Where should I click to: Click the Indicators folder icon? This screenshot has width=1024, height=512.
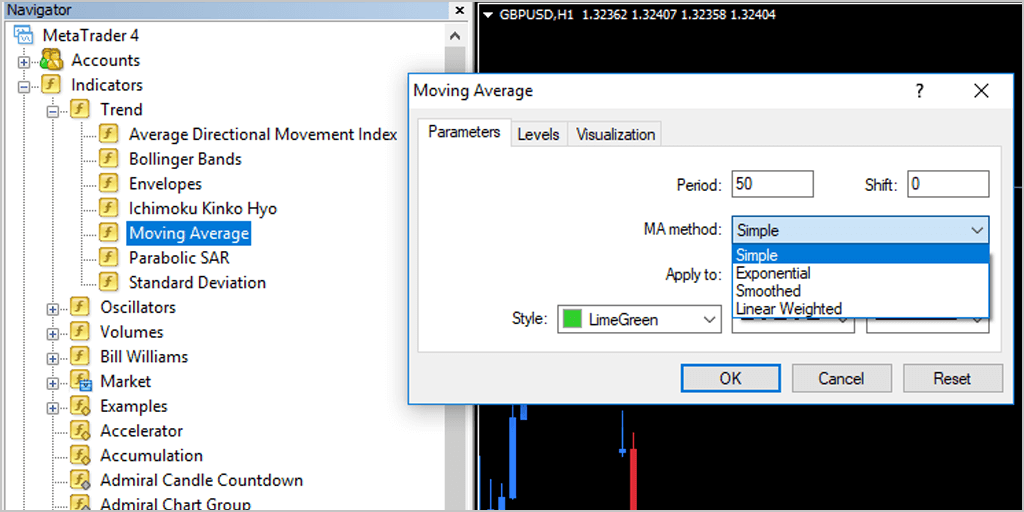[51, 85]
